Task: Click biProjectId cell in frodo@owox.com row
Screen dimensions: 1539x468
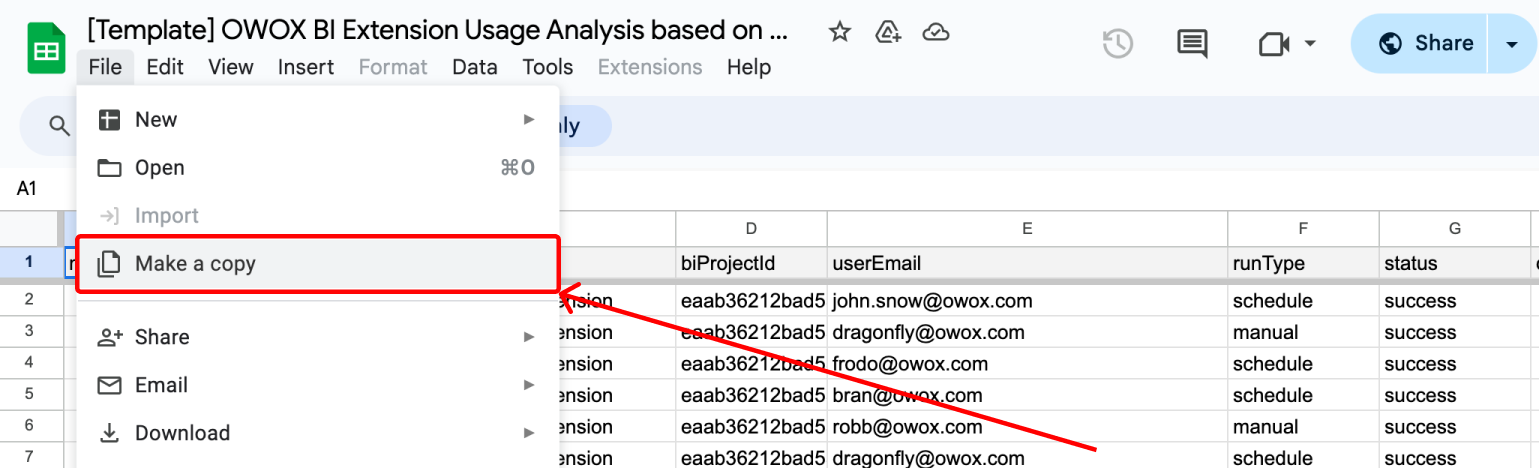Action: tap(751, 364)
